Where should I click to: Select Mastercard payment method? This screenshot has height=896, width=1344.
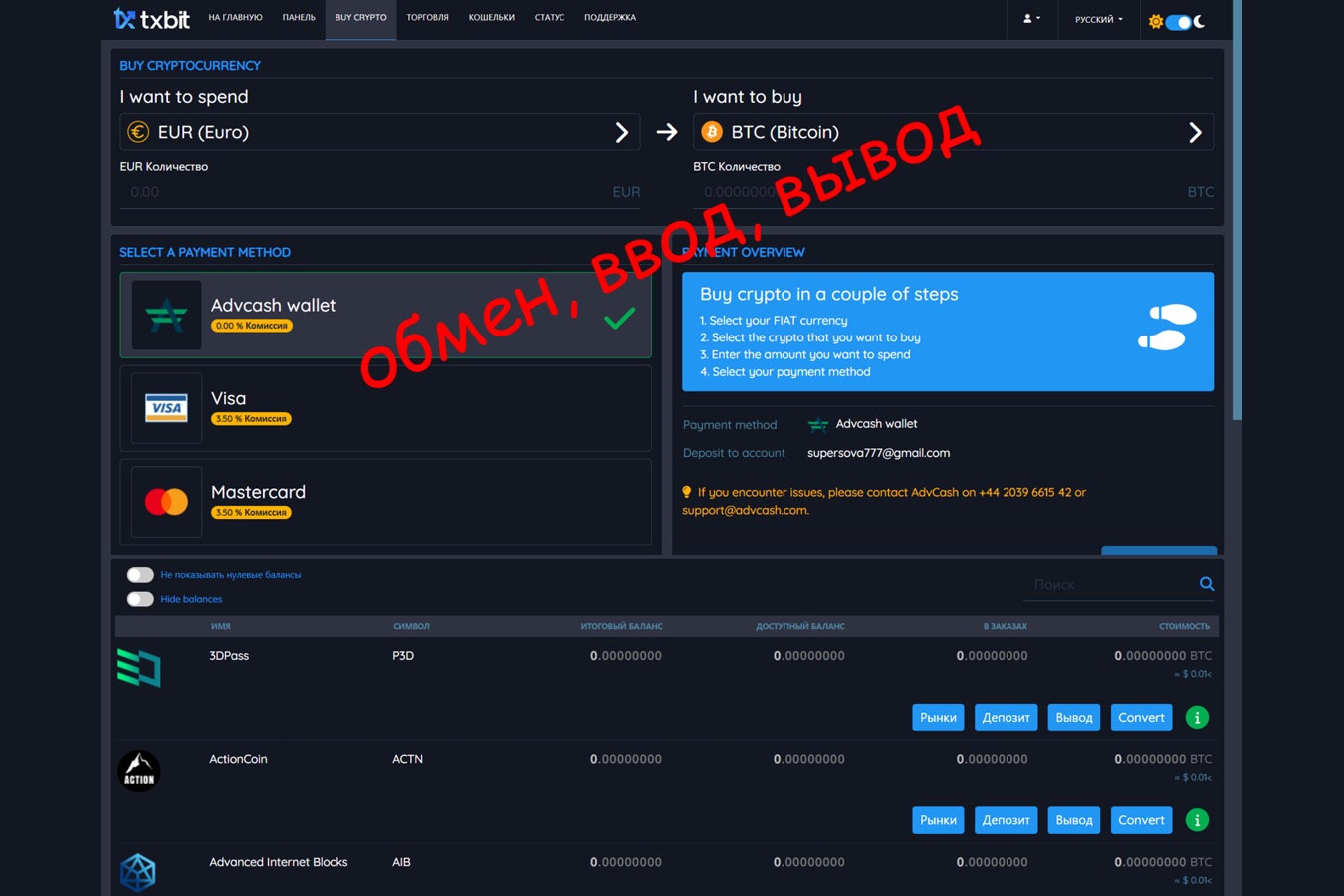[x=385, y=502]
